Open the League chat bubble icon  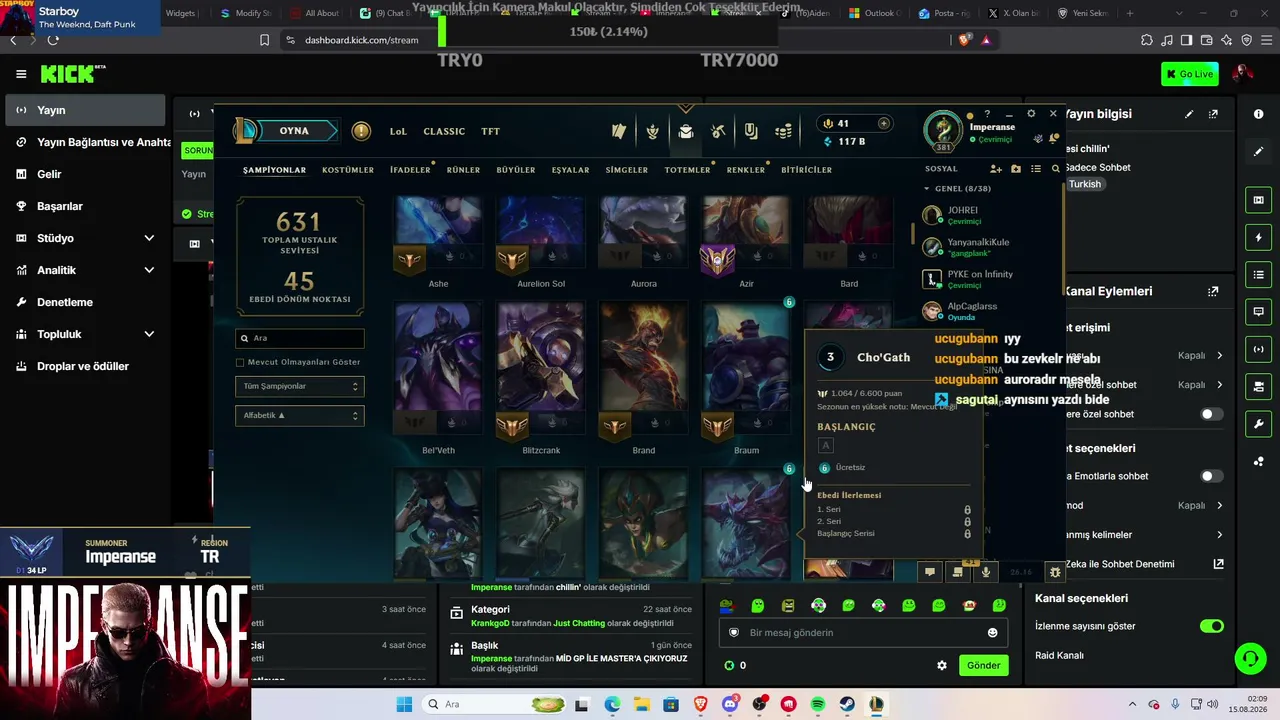click(930, 572)
